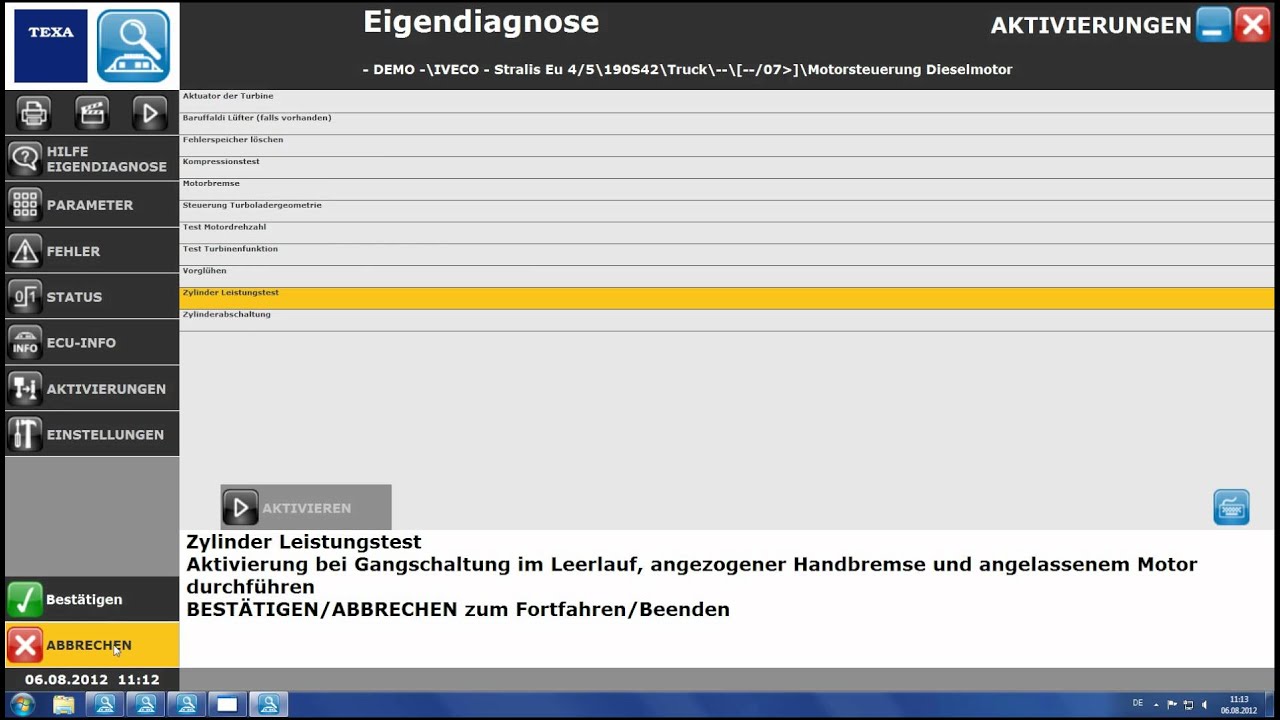Image resolution: width=1280 pixels, height=720 pixels.
Task: Minimize the TEXA diagnostic window
Action: pos(1213,25)
